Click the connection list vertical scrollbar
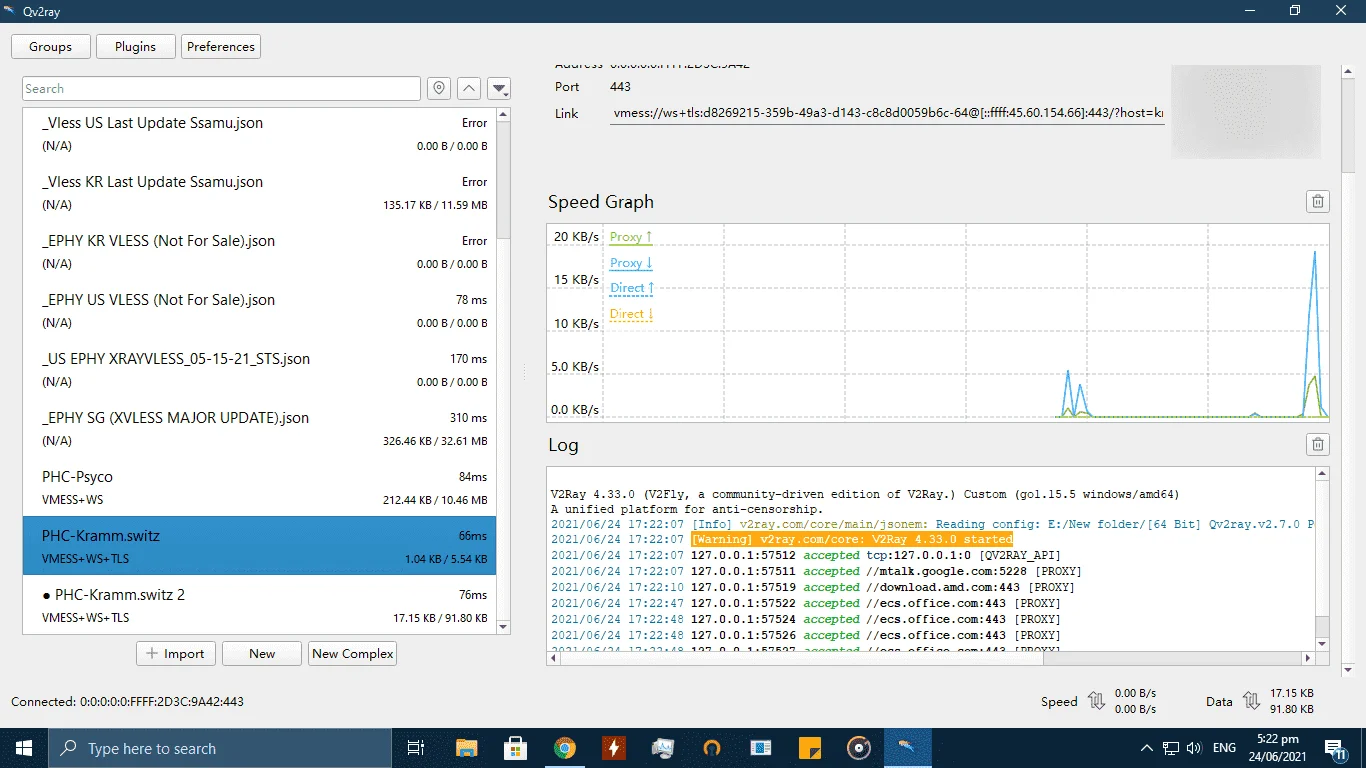The image size is (1366, 768). pyautogui.click(x=503, y=370)
